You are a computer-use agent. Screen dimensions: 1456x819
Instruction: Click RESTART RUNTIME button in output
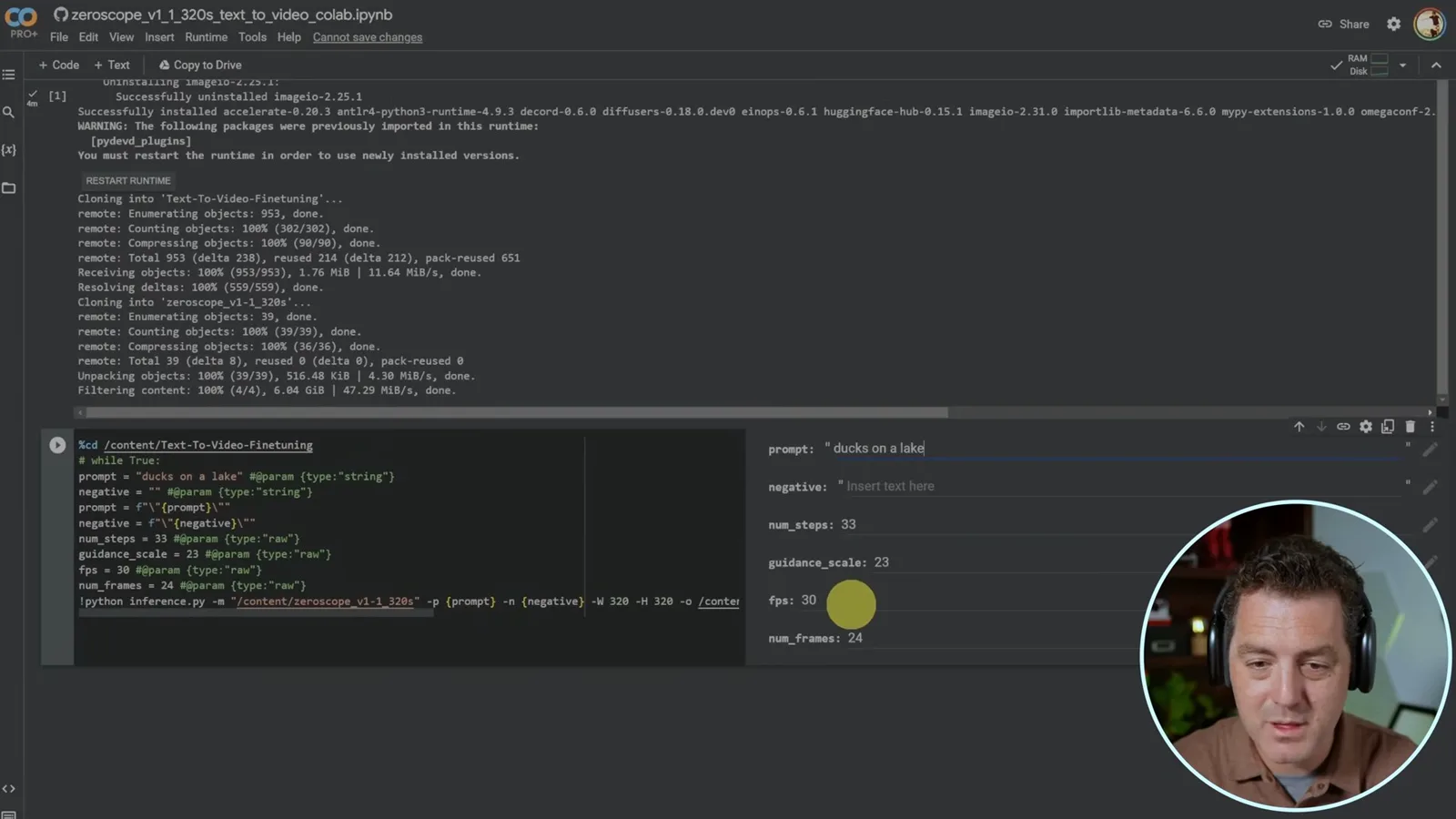pyautogui.click(x=128, y=181)
